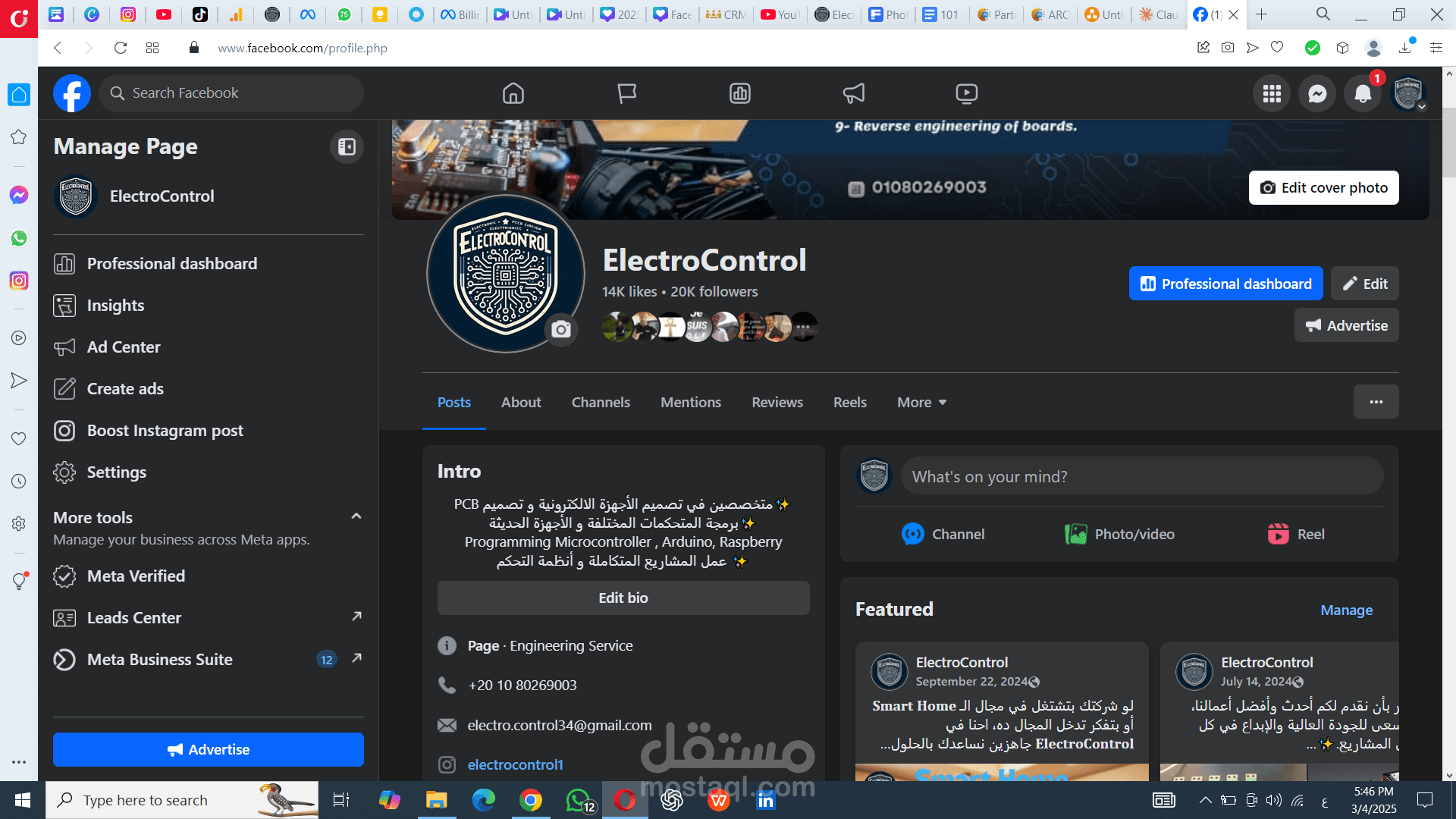Open the Facebook Home icon

coord(513,93)
